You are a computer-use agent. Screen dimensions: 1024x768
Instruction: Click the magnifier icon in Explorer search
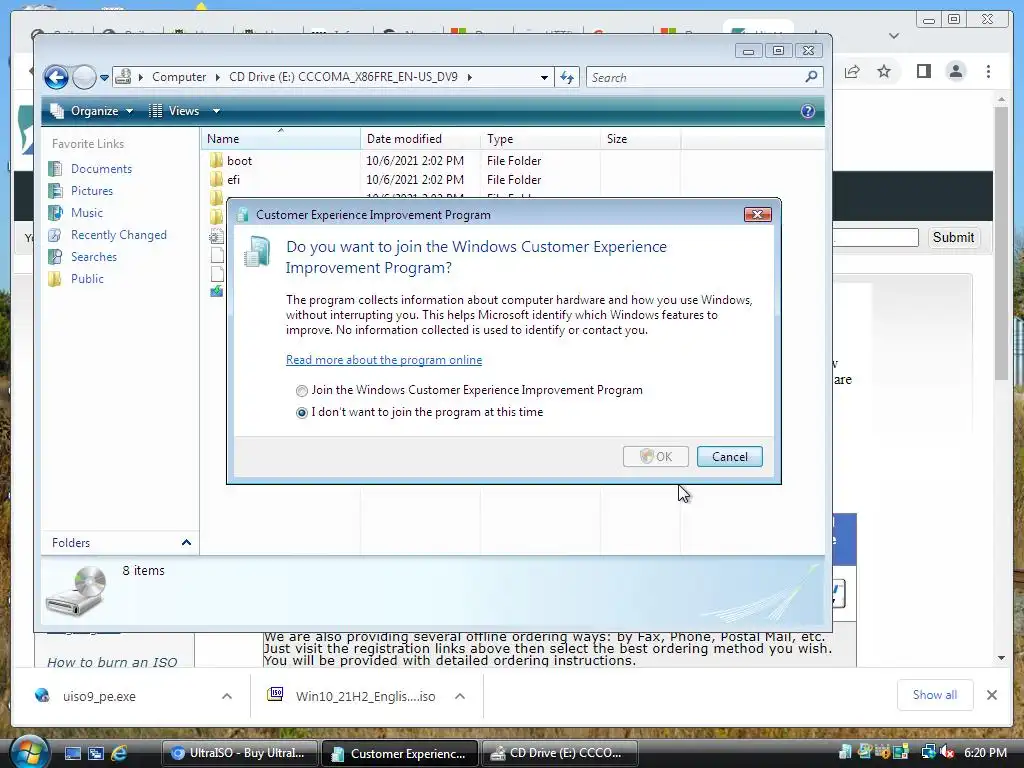pos(811,77)
